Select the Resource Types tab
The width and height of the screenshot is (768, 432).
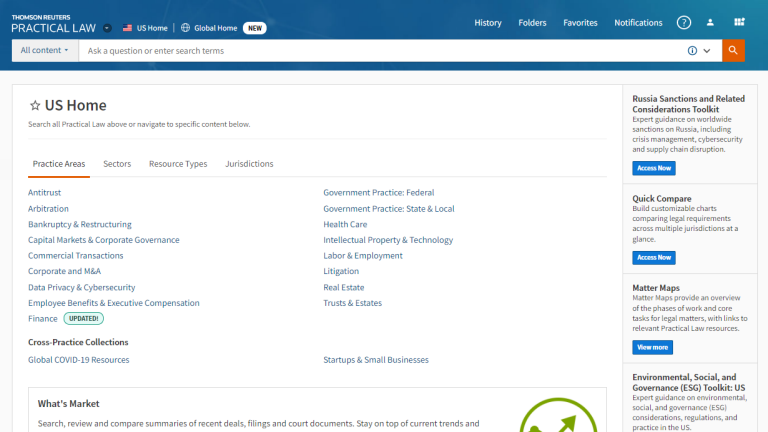point(178,164)
